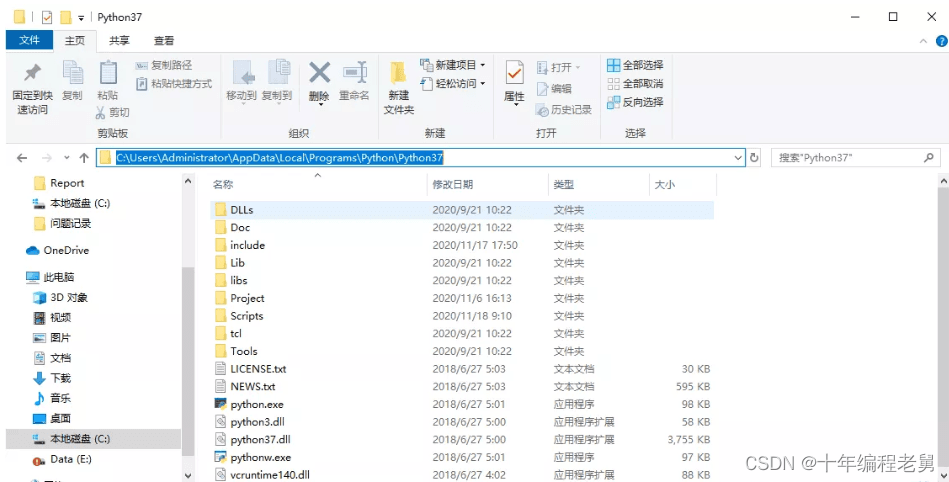949x482 pixels.
Task: Select This PC (此电脑) node
Action: click(x=50, y=277)
